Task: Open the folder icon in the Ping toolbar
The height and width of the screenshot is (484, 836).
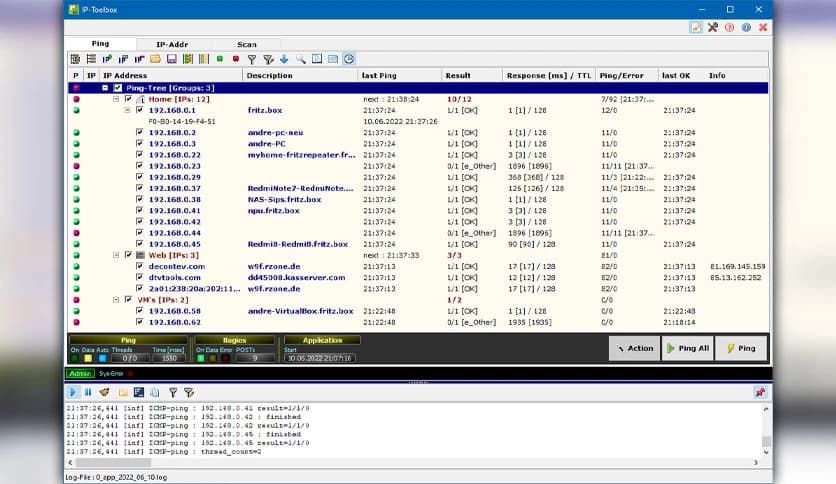Action: click(155, 59)
